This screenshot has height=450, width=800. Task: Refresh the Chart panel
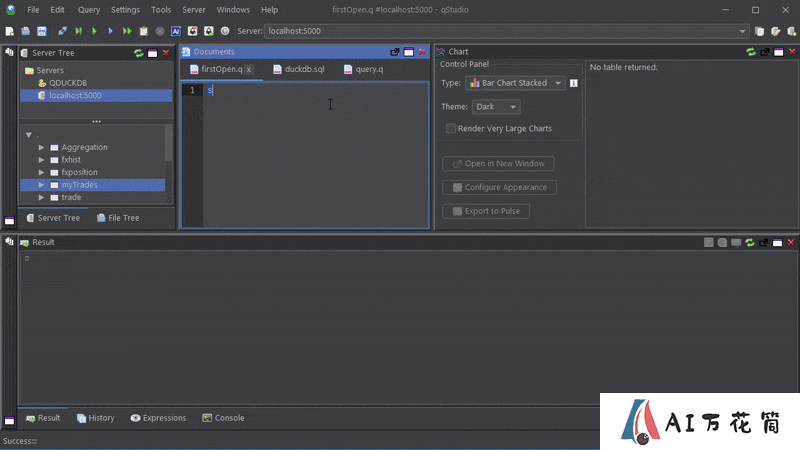tap(751, 52)
